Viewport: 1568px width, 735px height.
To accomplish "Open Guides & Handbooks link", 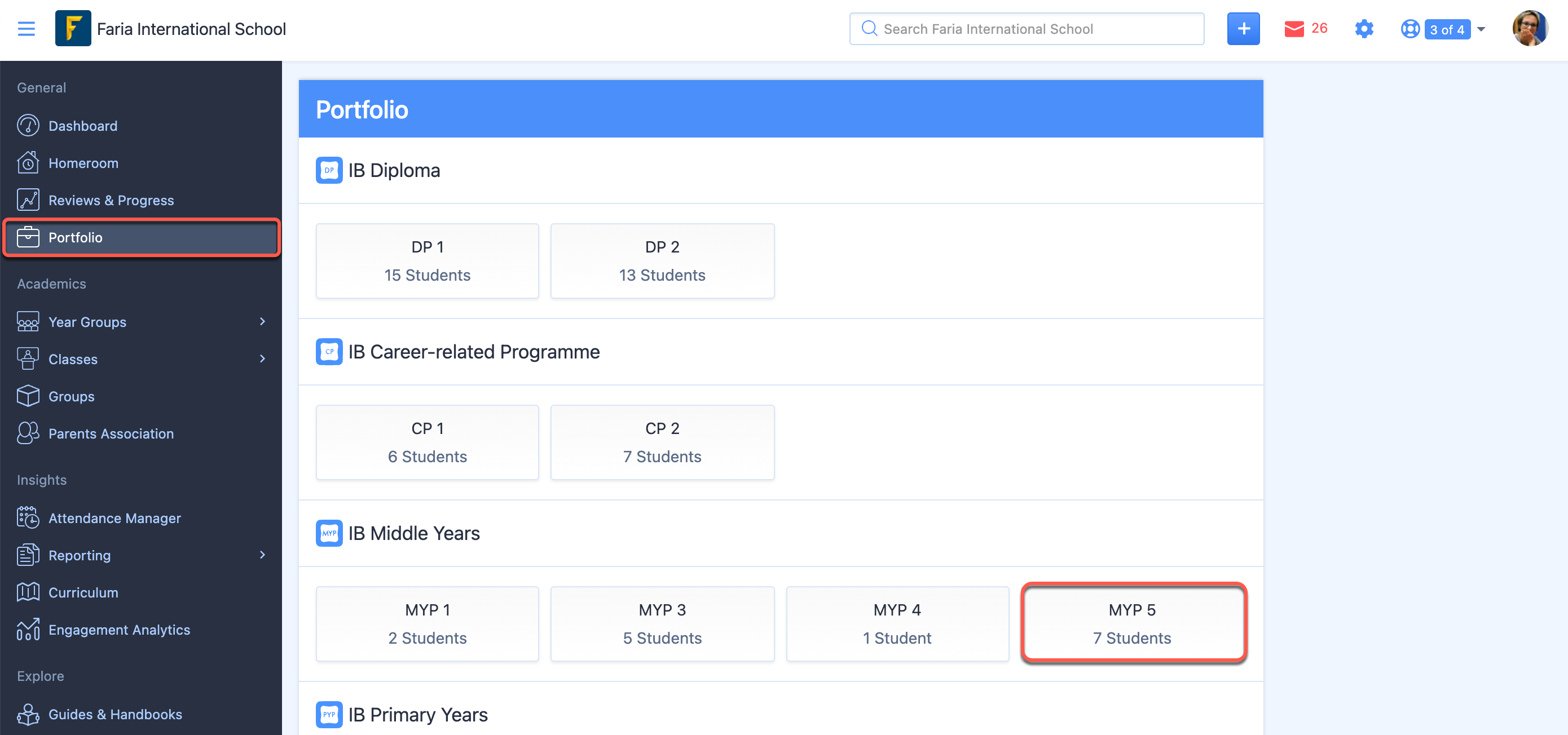I will pos(115,714).
